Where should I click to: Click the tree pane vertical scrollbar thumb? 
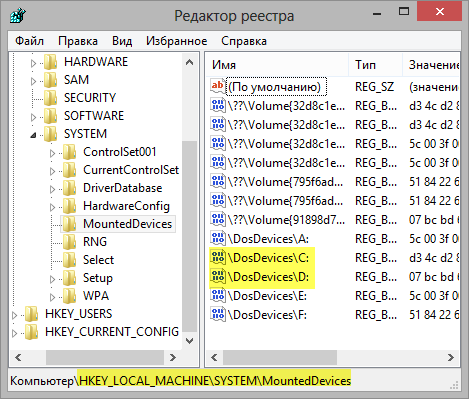(x=190, y=237)
